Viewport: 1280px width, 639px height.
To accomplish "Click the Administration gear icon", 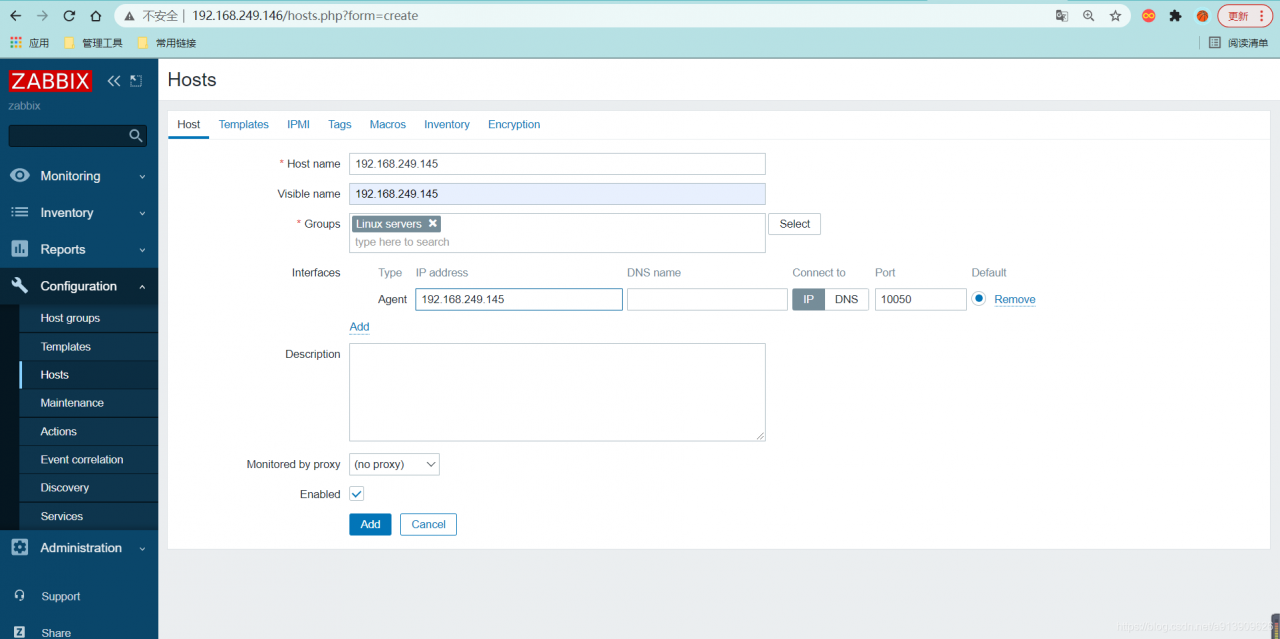I will [x=19, y=548].
